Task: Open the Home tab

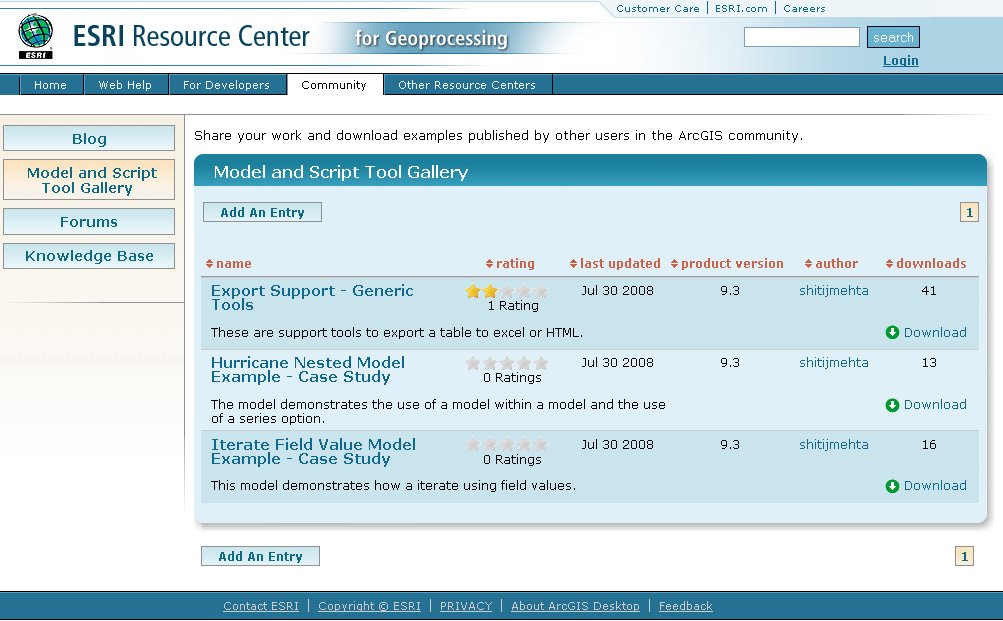Action: click(50, 84)
